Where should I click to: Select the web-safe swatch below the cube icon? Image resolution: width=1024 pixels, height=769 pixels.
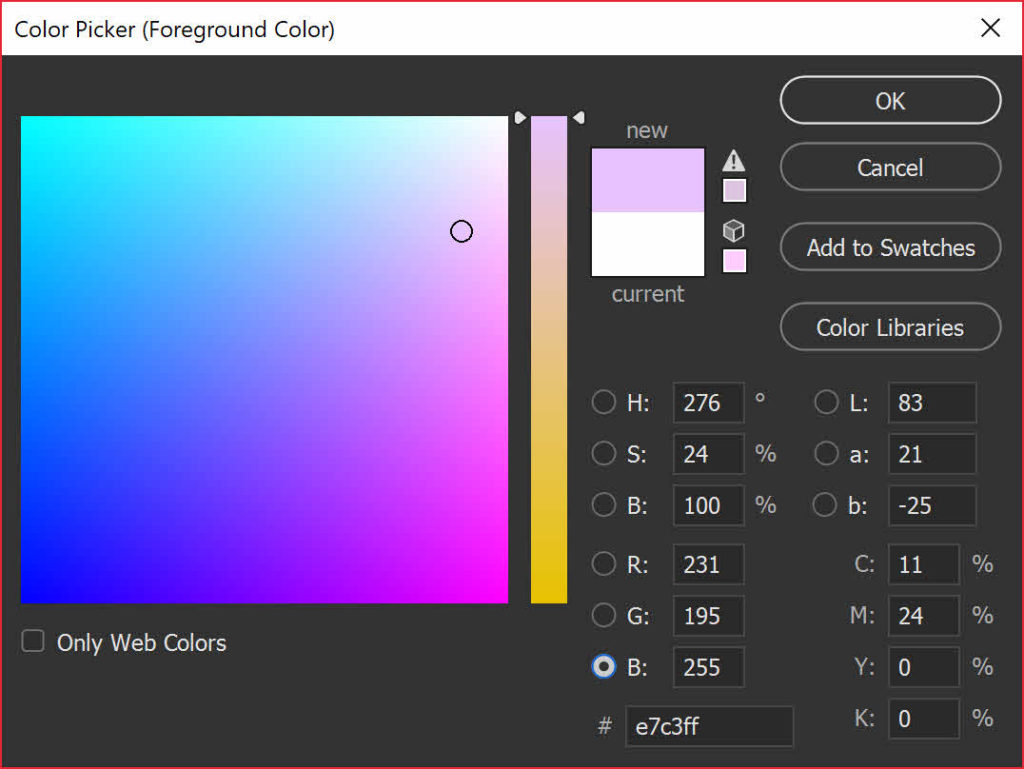tap(735, 259)
